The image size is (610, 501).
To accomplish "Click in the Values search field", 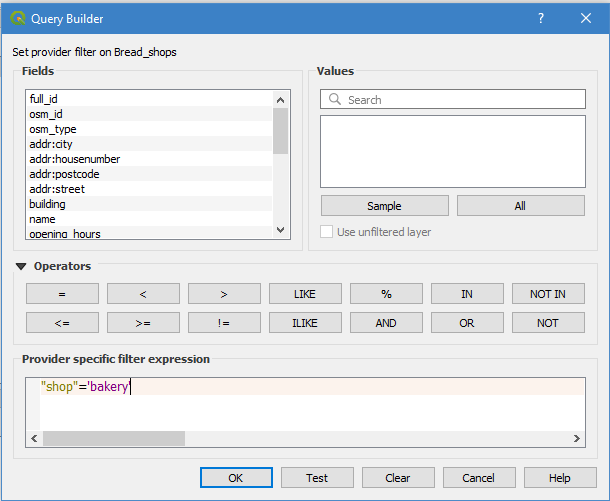I will [x=460, y=100].
